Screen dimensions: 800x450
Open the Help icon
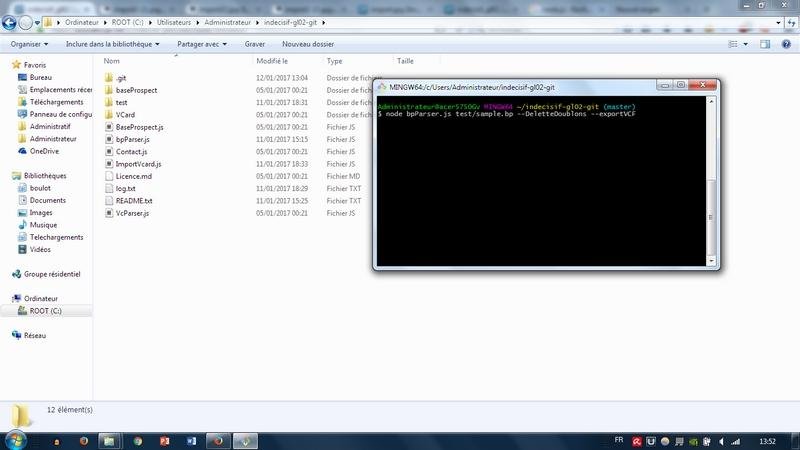tap(786, 44)
